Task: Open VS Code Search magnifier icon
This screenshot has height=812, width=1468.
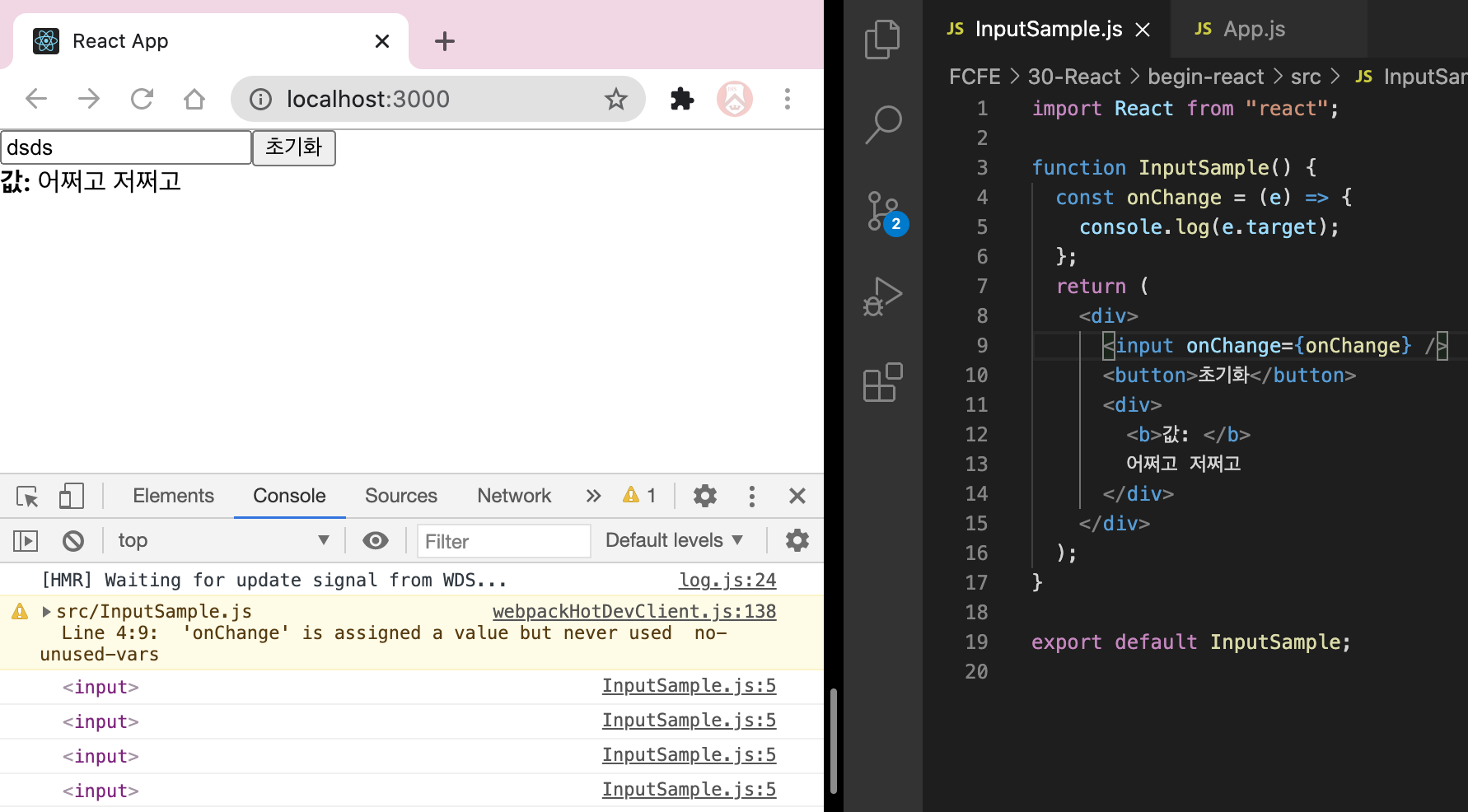Action: (x=882, y=125)
